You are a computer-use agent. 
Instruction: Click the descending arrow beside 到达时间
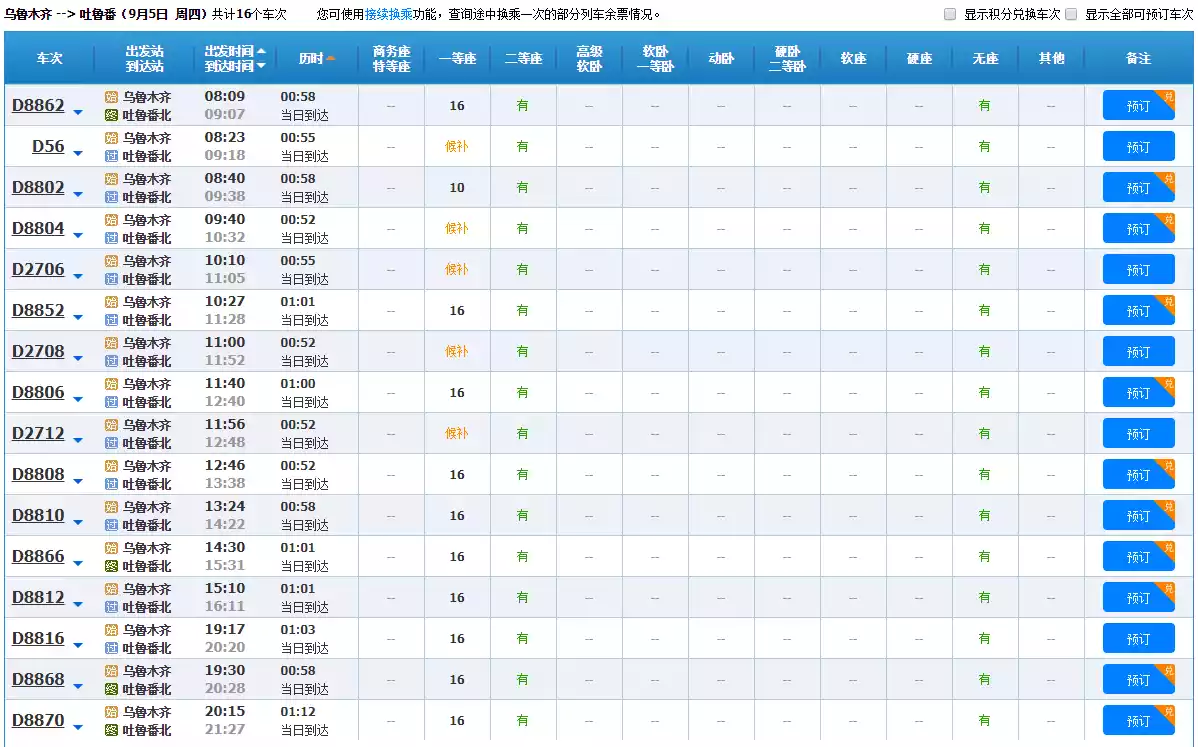261,66
